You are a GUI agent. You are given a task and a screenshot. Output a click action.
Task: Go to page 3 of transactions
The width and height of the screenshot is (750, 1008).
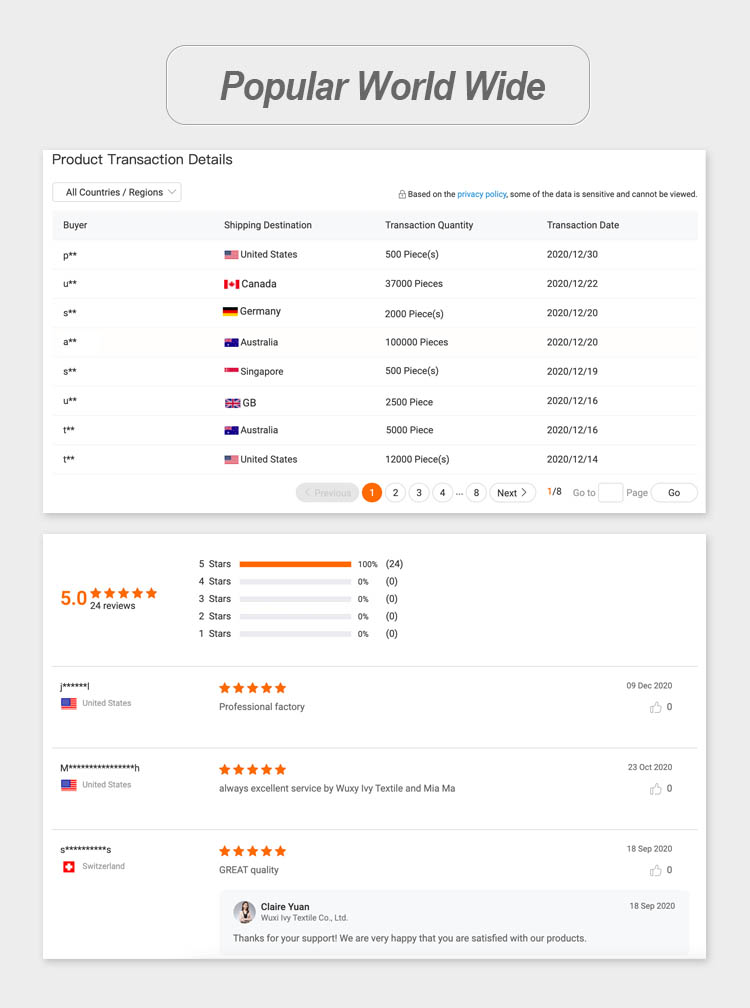419,493
